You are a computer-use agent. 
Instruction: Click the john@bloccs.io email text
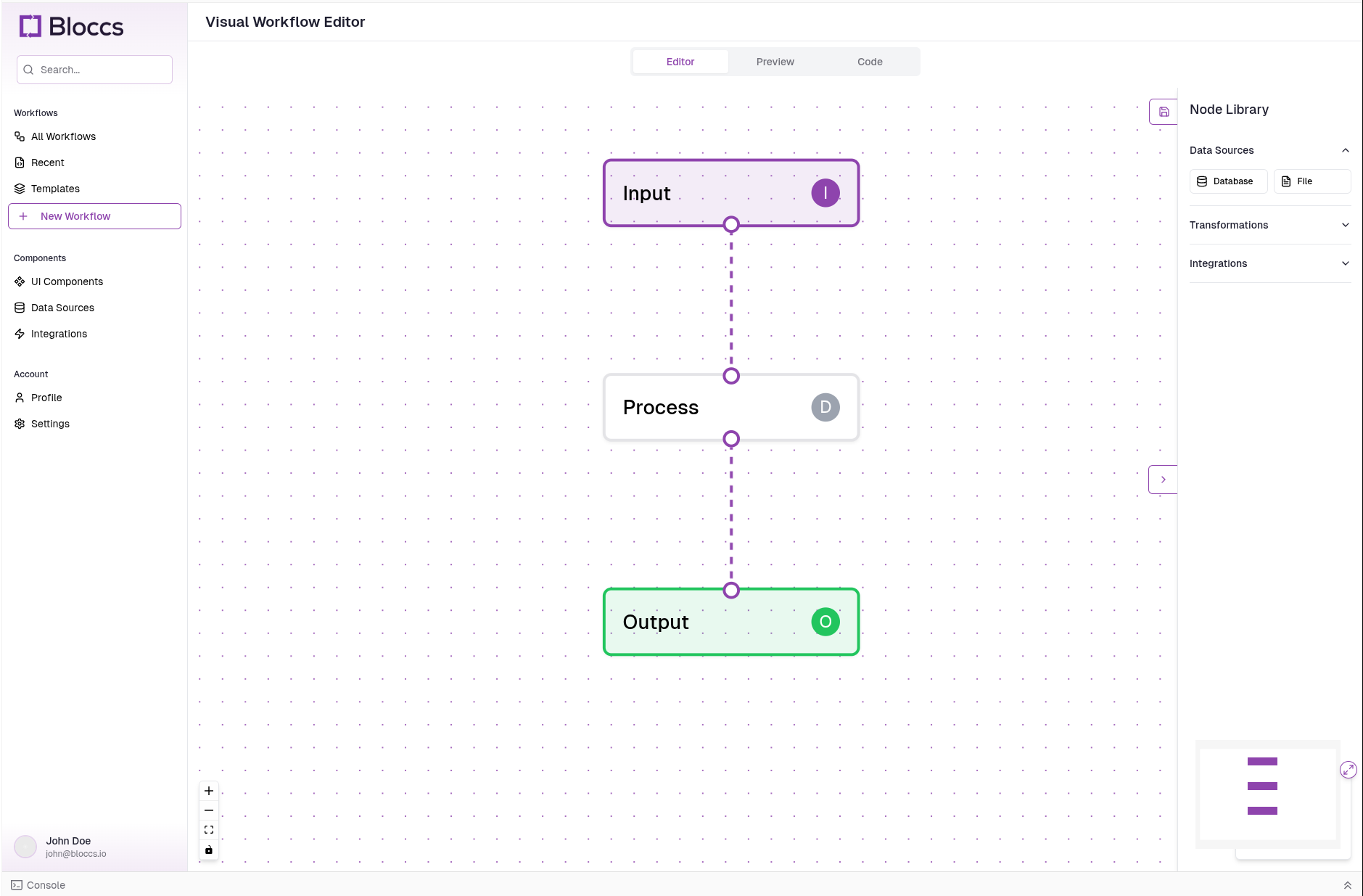tap(76, 854)
